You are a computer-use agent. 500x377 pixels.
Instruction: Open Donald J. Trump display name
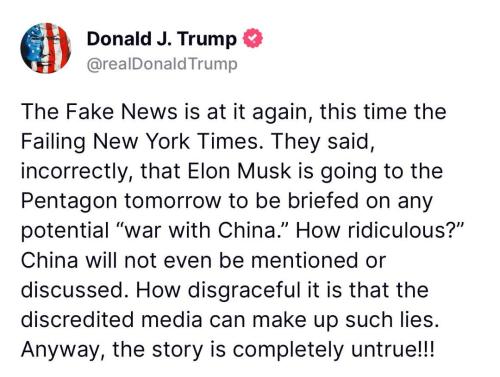point(162,39)
